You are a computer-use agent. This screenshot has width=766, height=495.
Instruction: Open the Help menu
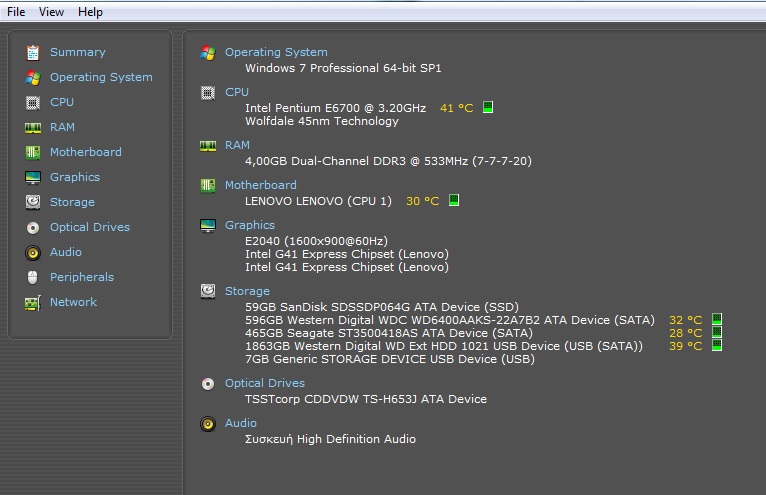click(90, 12)
